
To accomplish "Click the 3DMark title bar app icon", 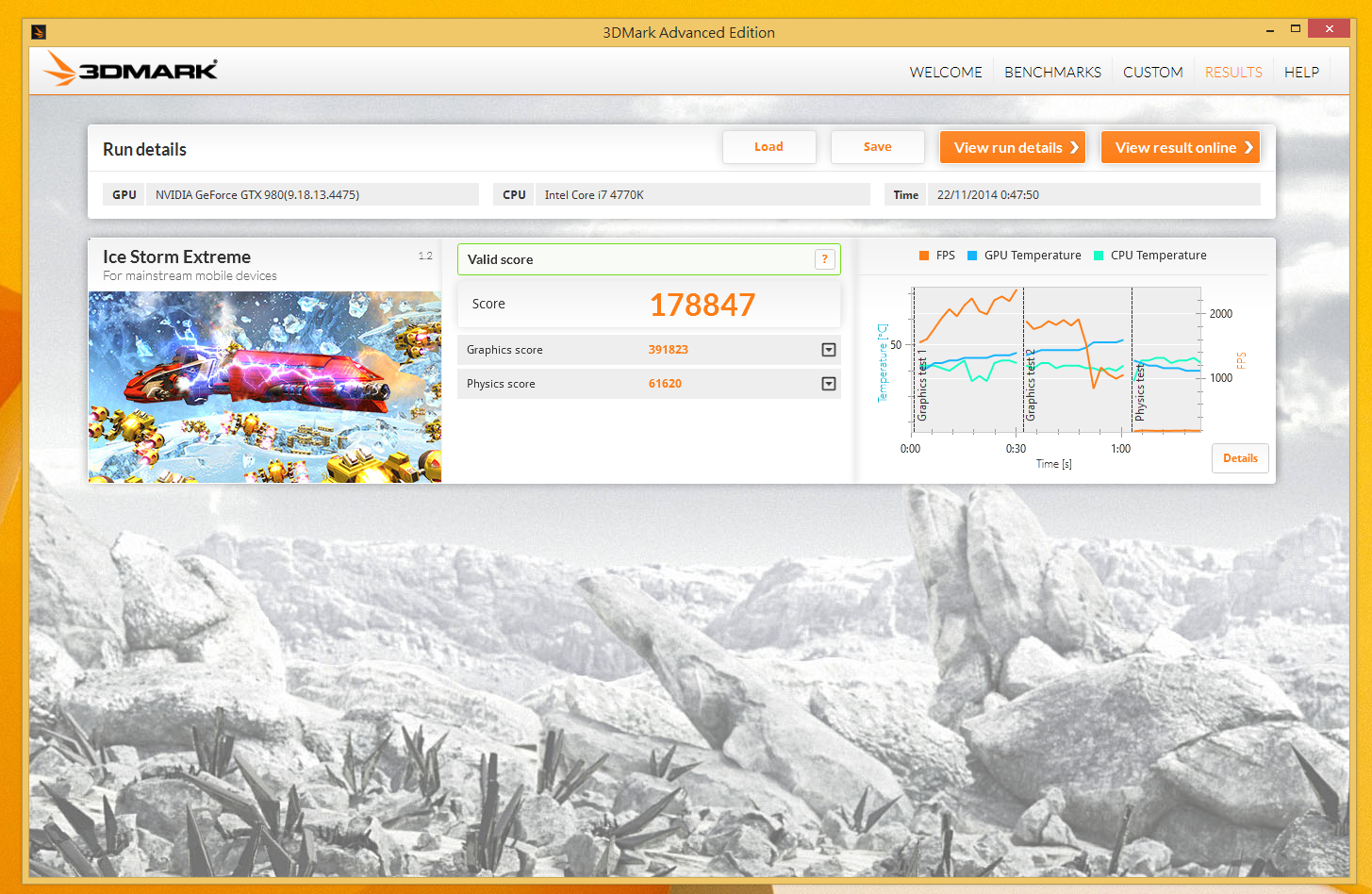I will click(x=39, y=32).
